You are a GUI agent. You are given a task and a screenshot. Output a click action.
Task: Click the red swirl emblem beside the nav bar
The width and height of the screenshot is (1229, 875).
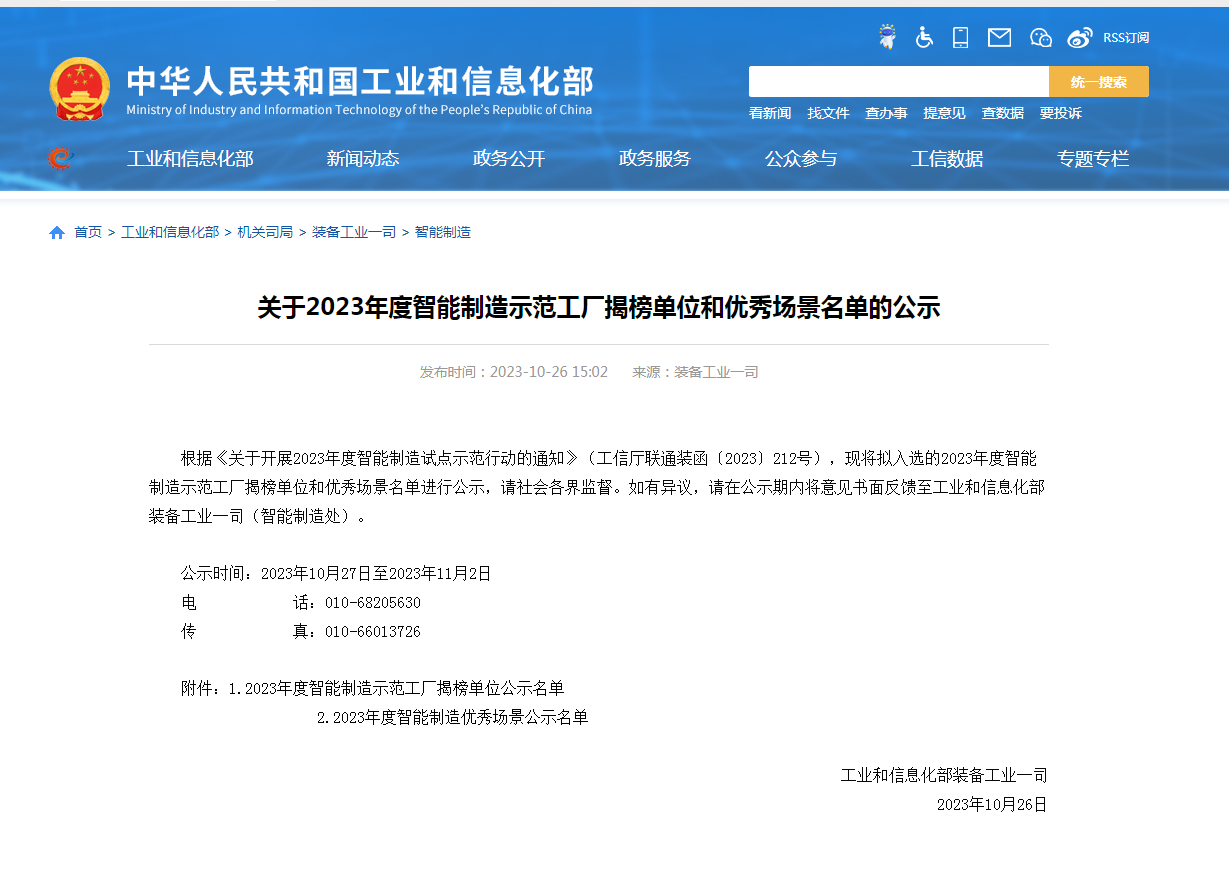pyautogui.click(x=59, y=158)
